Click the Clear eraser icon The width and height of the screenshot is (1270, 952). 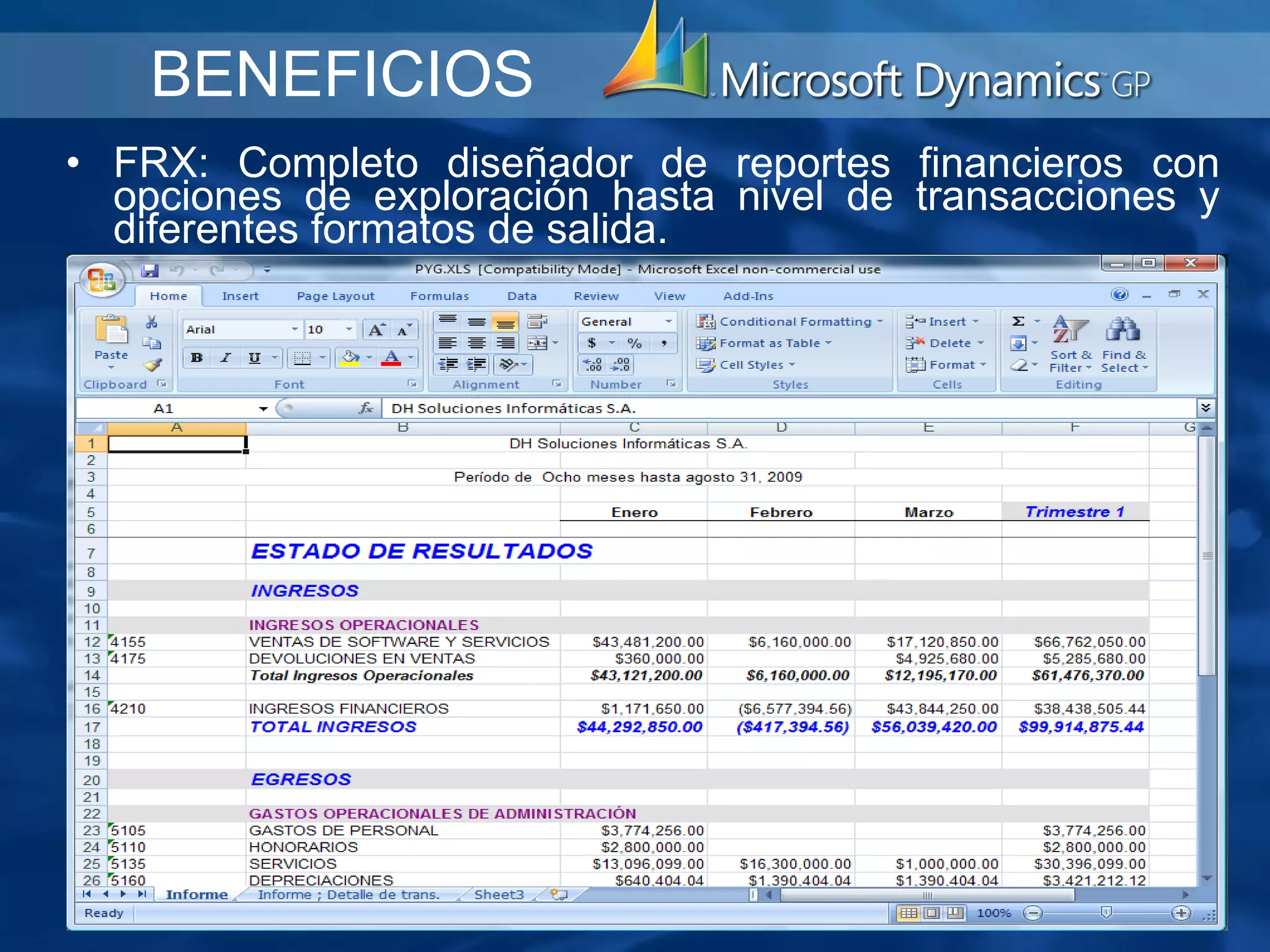[1018, 365]
